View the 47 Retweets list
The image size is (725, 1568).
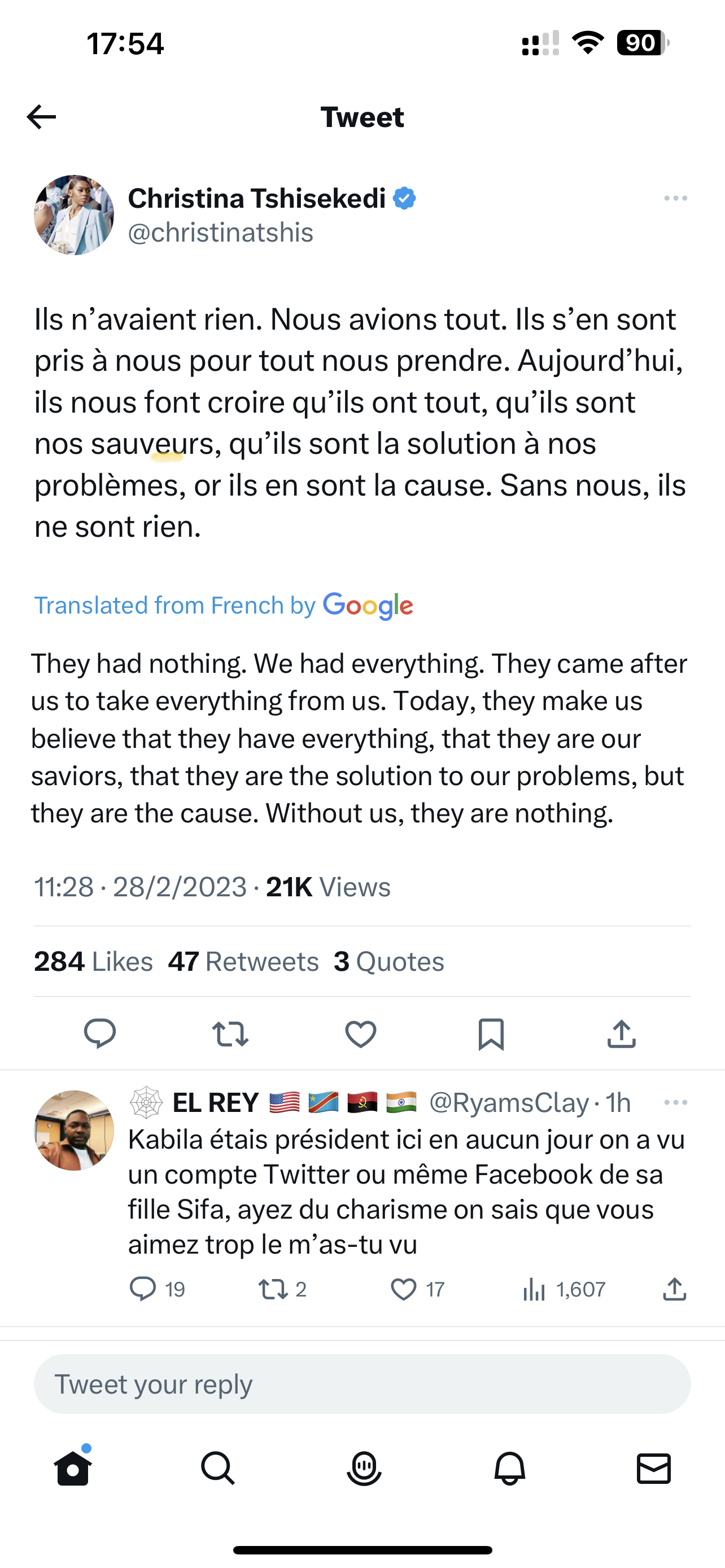pyautogui.click(x=243, y=962)
